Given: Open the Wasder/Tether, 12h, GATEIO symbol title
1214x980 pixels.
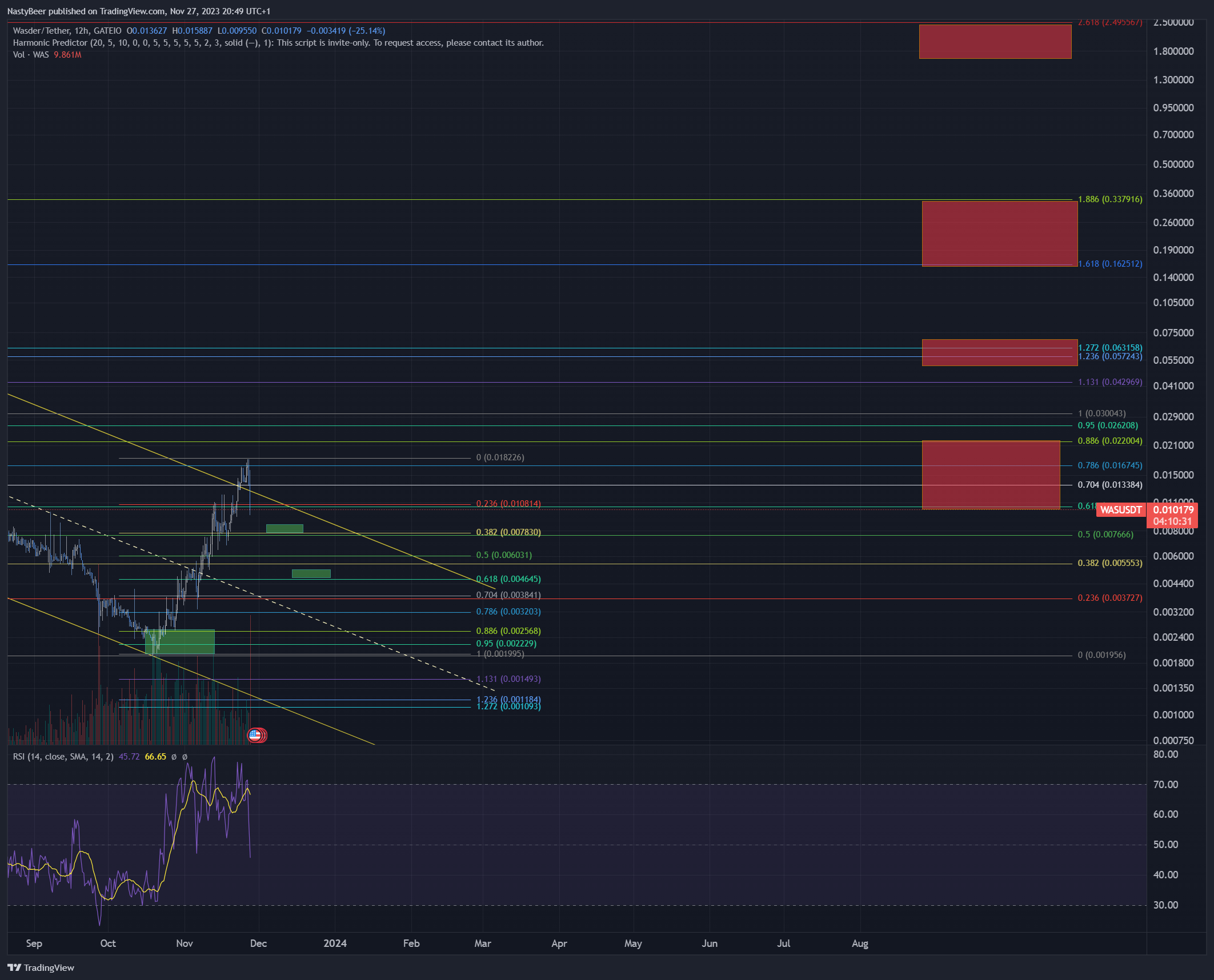Looking at the screenshot, I should point(67,31).
